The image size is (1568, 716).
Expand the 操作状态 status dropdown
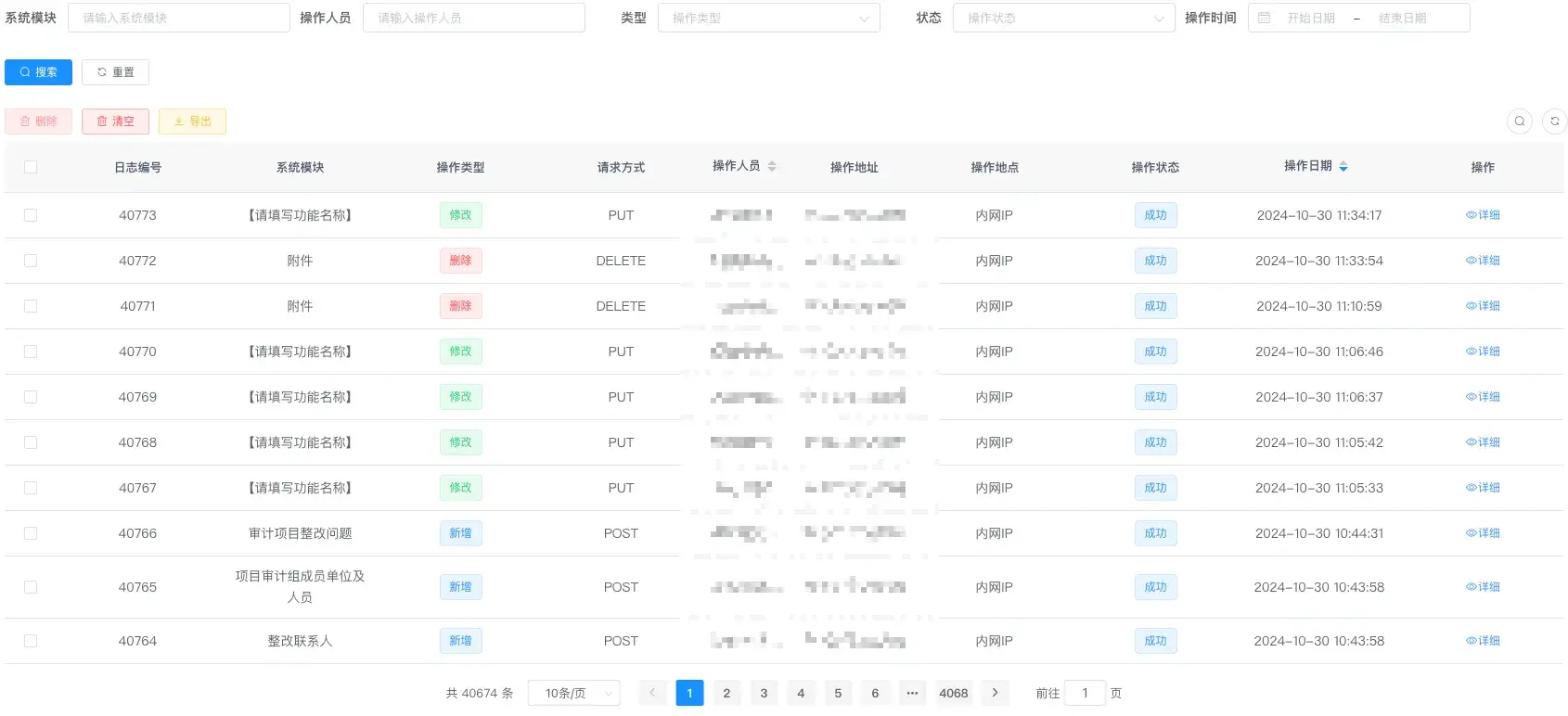click(1063, 18)
